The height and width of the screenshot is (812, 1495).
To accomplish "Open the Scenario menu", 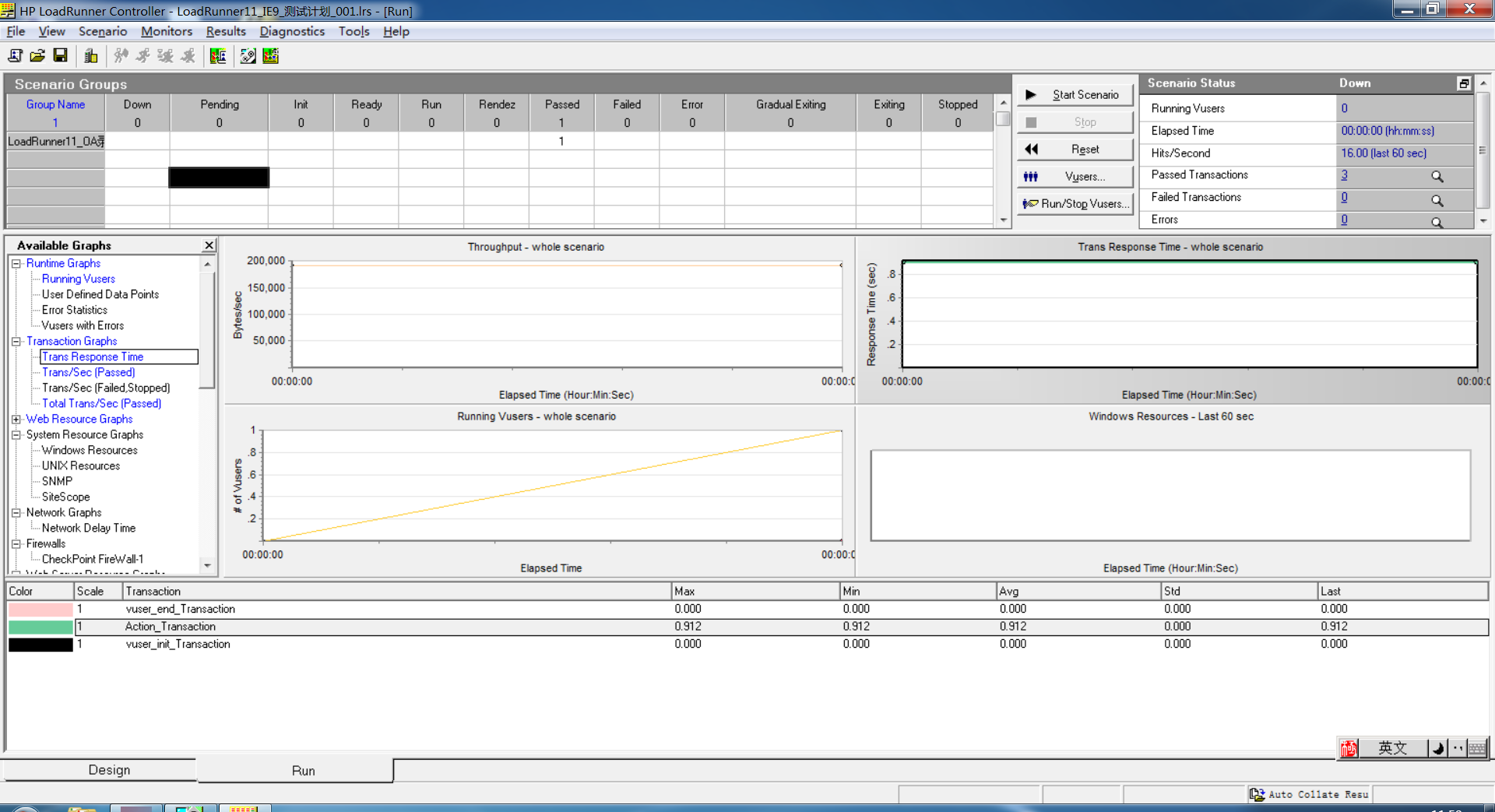I will (103, 31).
